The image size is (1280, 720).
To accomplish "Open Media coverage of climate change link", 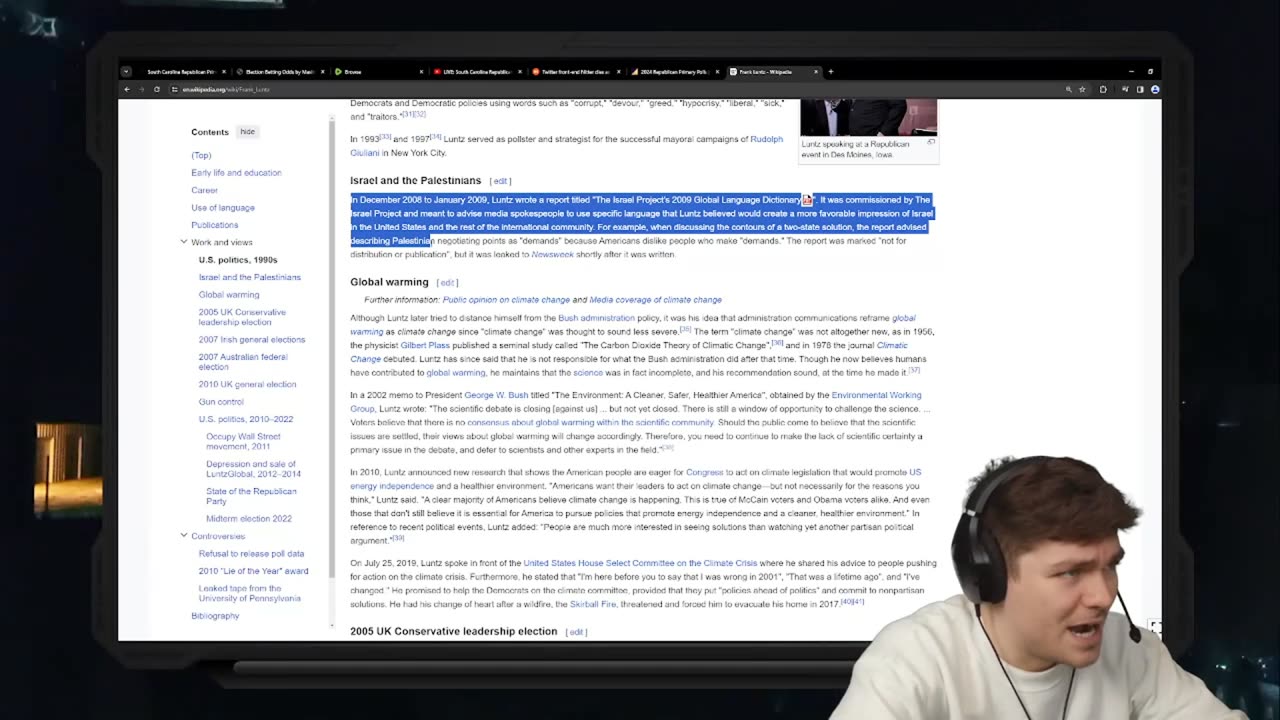I will tap(655, 299).
